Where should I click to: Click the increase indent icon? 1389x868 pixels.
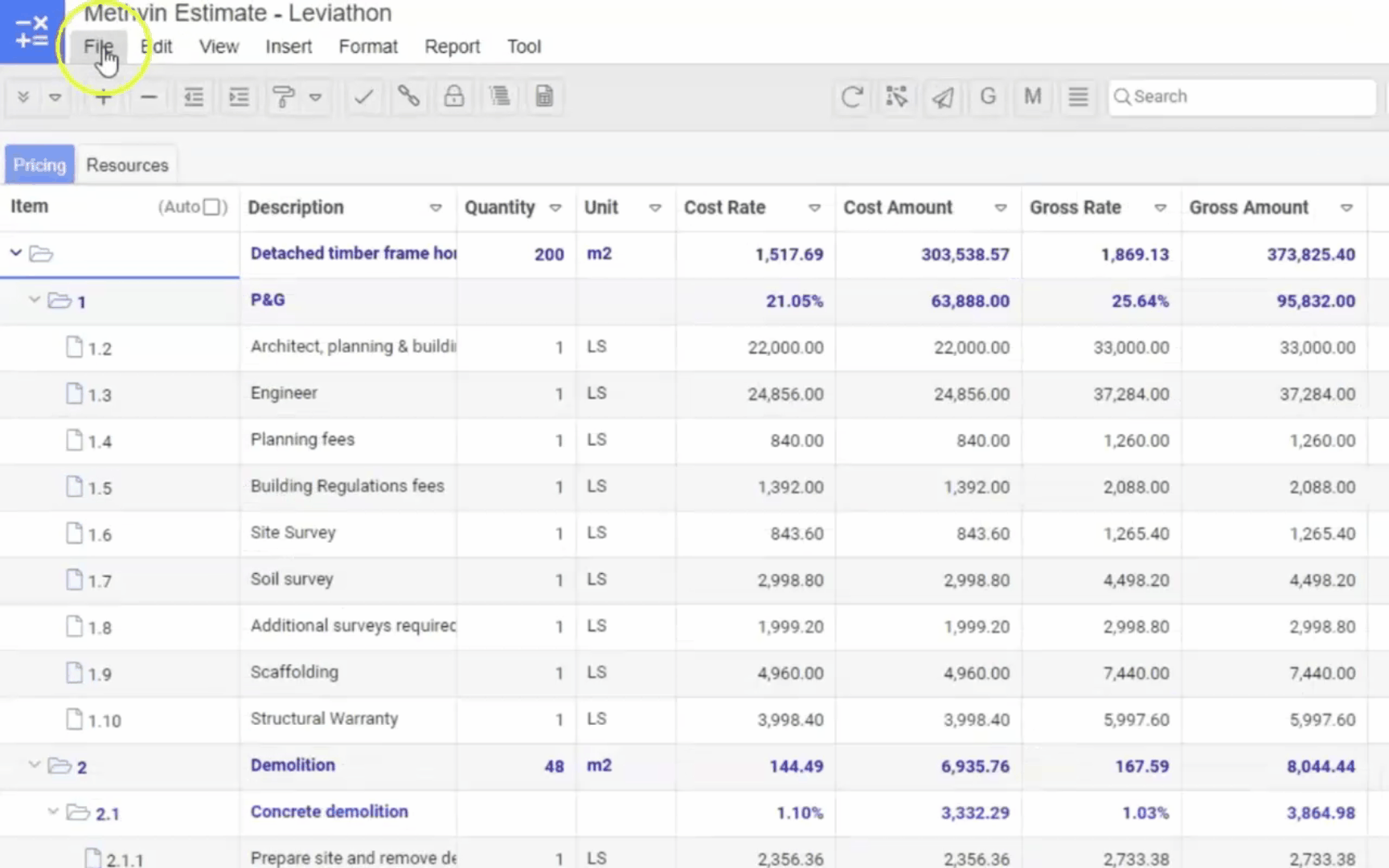click(239, 97)
